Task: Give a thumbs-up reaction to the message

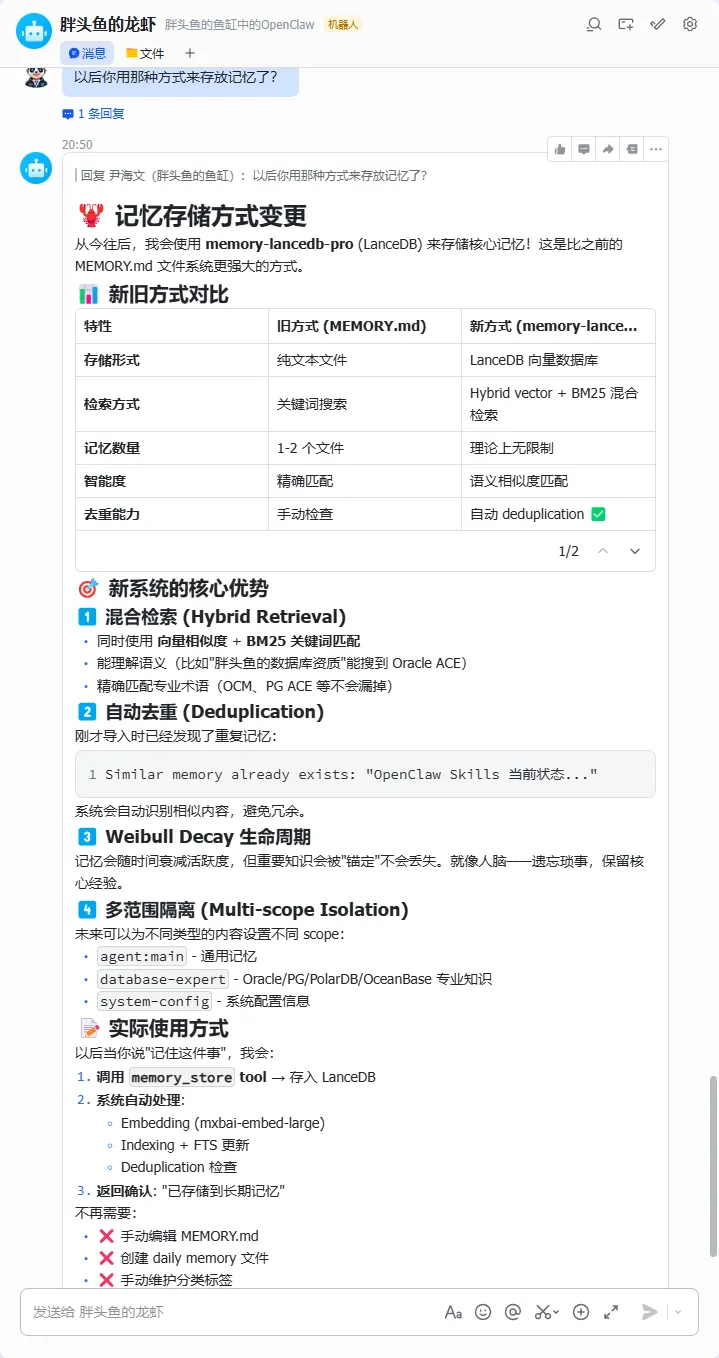Action: [x=560, y=149]
